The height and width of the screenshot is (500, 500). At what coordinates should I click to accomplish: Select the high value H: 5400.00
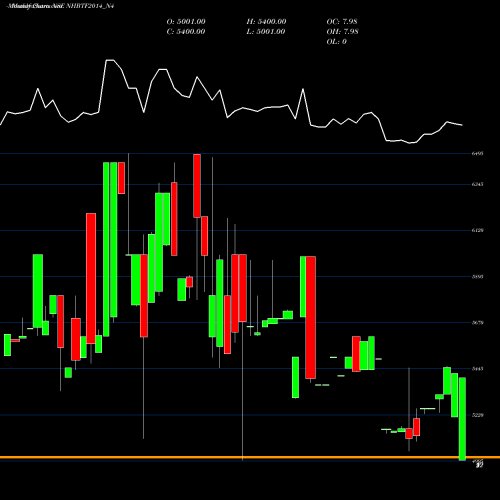click(x=266, y=21)
